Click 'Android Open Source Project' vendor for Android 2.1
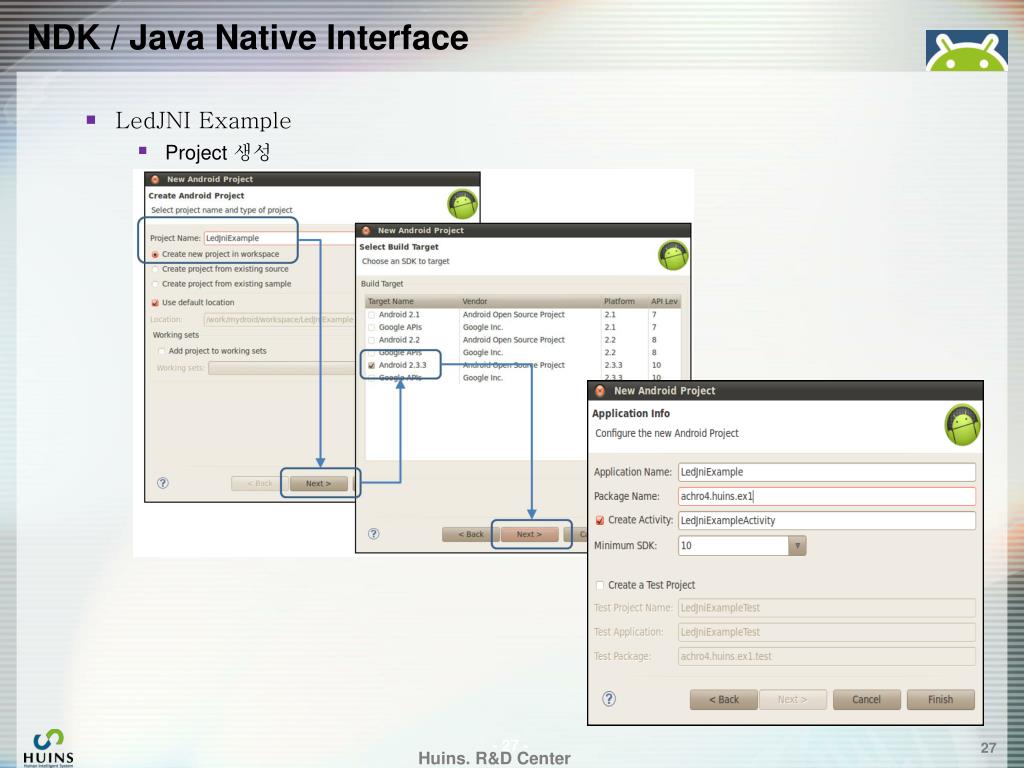 pyautogui.click(x=514, y=315)
